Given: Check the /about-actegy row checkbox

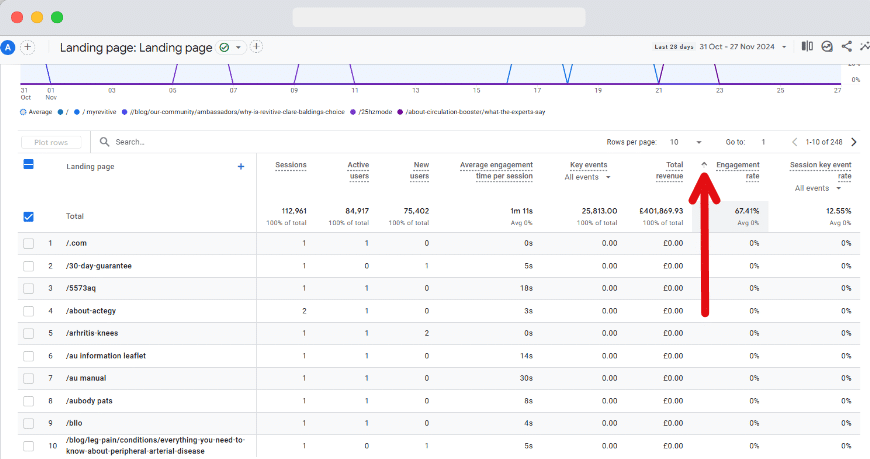Looking at the screenshot, I should point(28,311).
